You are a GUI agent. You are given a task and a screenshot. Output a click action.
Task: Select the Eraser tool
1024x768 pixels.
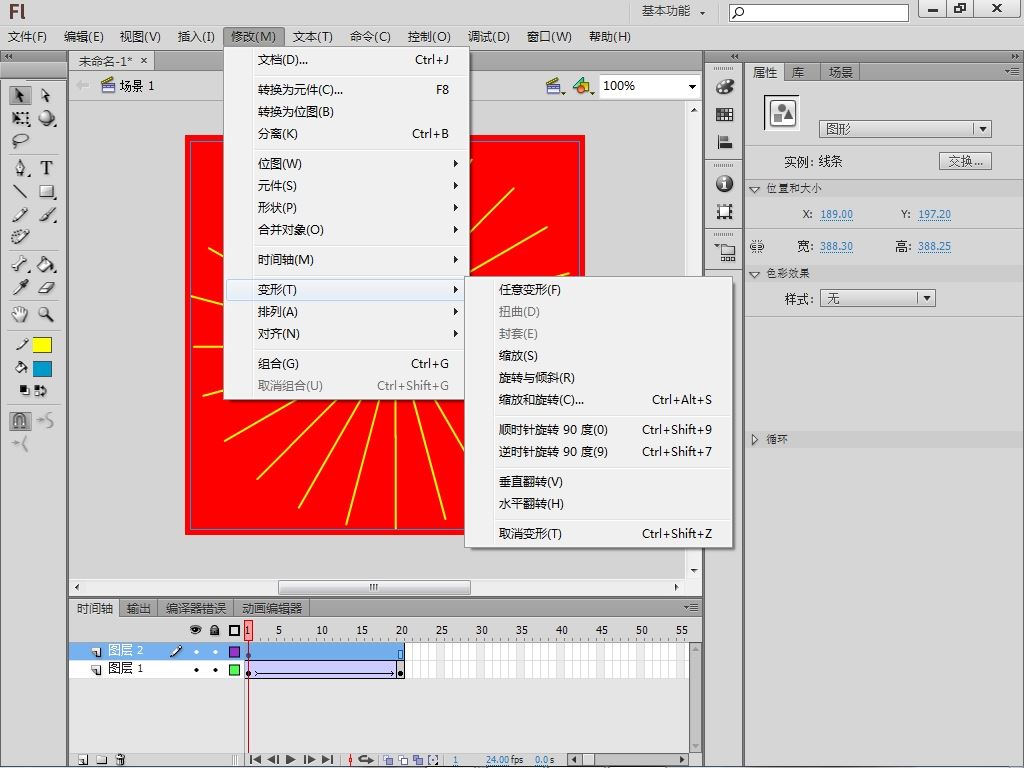click(46, 287)
